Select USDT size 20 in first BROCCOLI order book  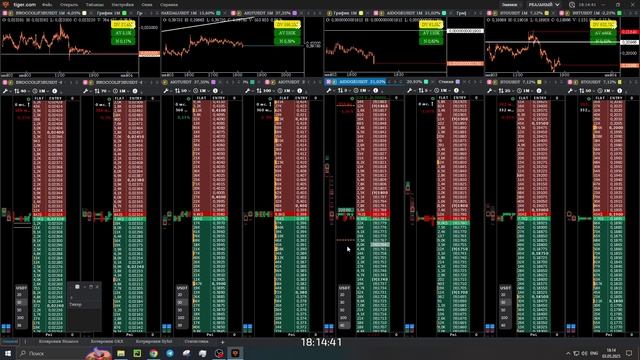[20, 295]
